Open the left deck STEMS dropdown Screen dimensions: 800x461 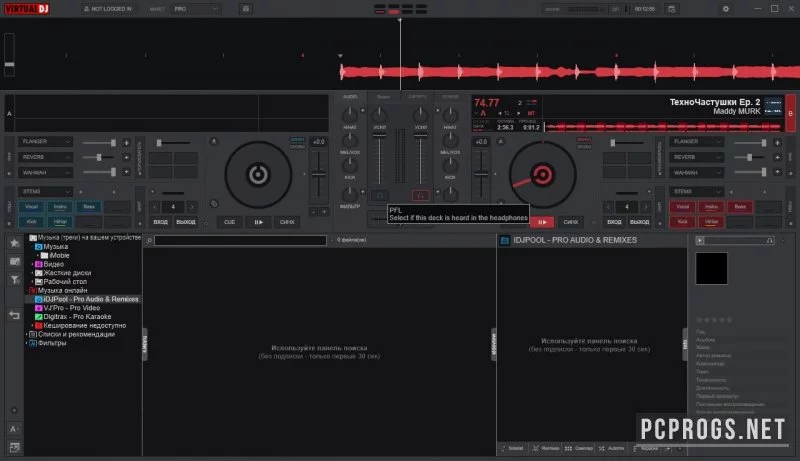(x=45, y=191)
